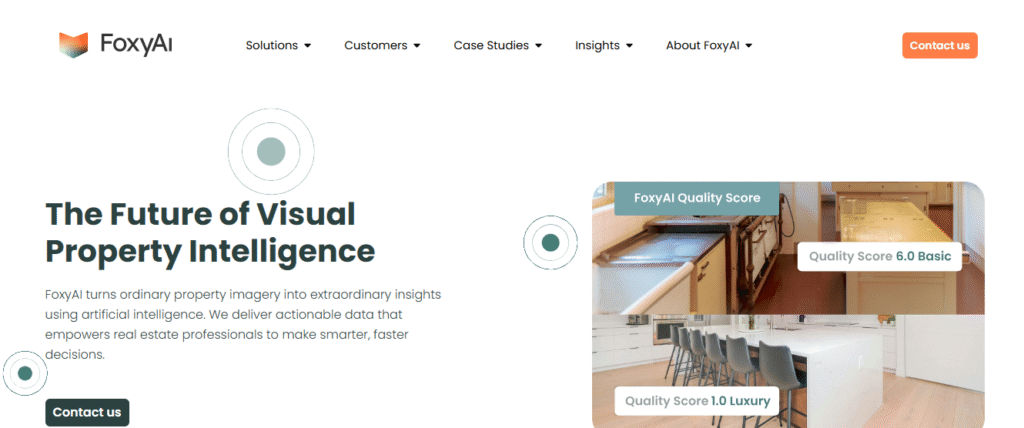The image size is (1024, 428).
Task: Click the FoxyAI description paragraph
Action: pos(243,325)
